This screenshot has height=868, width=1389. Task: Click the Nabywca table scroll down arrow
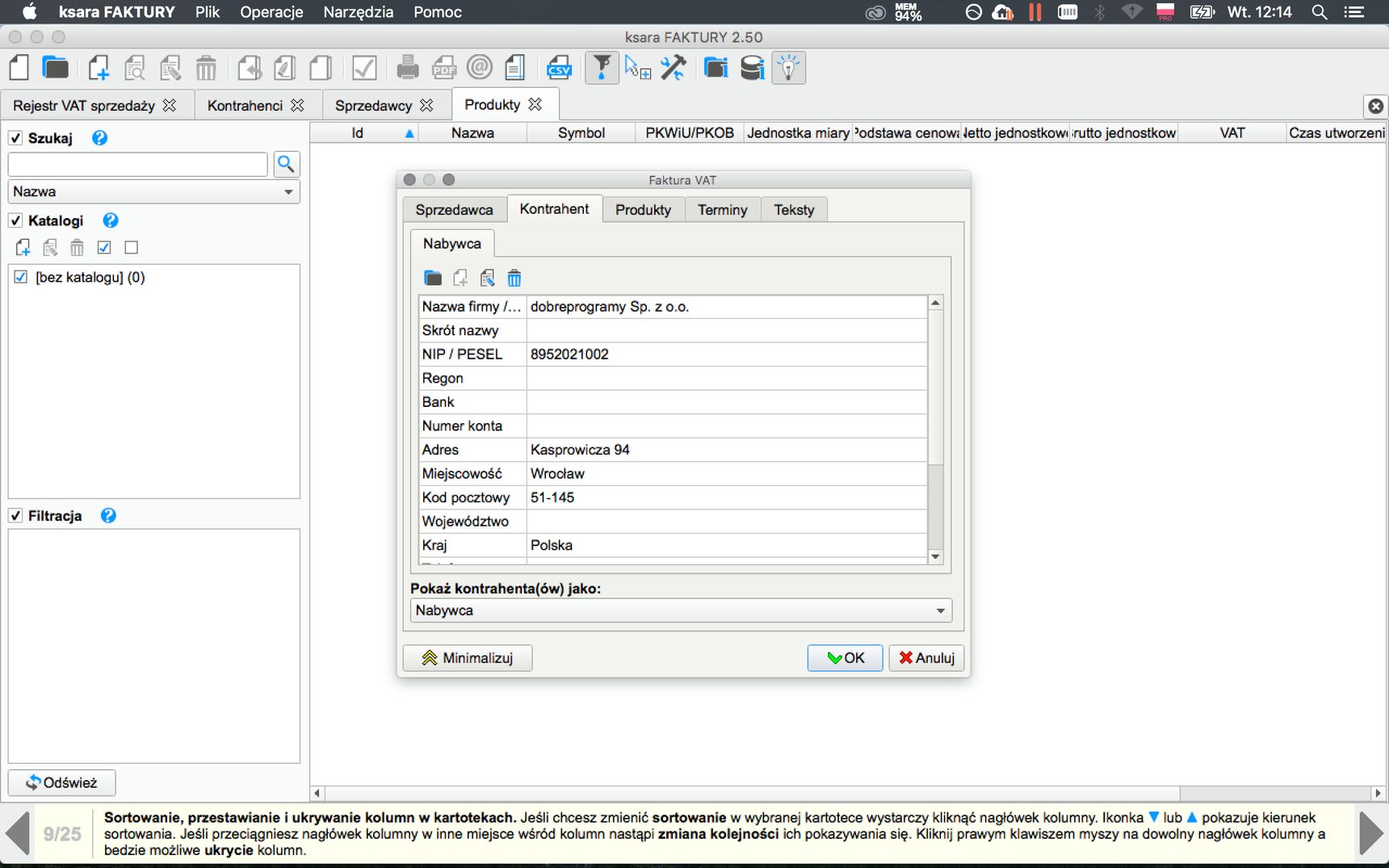[x=936, y=556]
